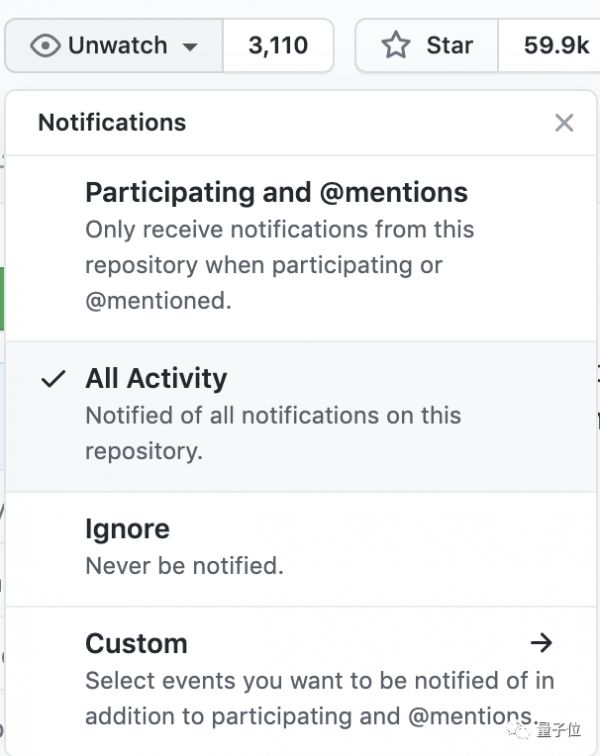600x756 pixels.
Task: Select Participating and @mentions option
Action: tap(276, 192)
